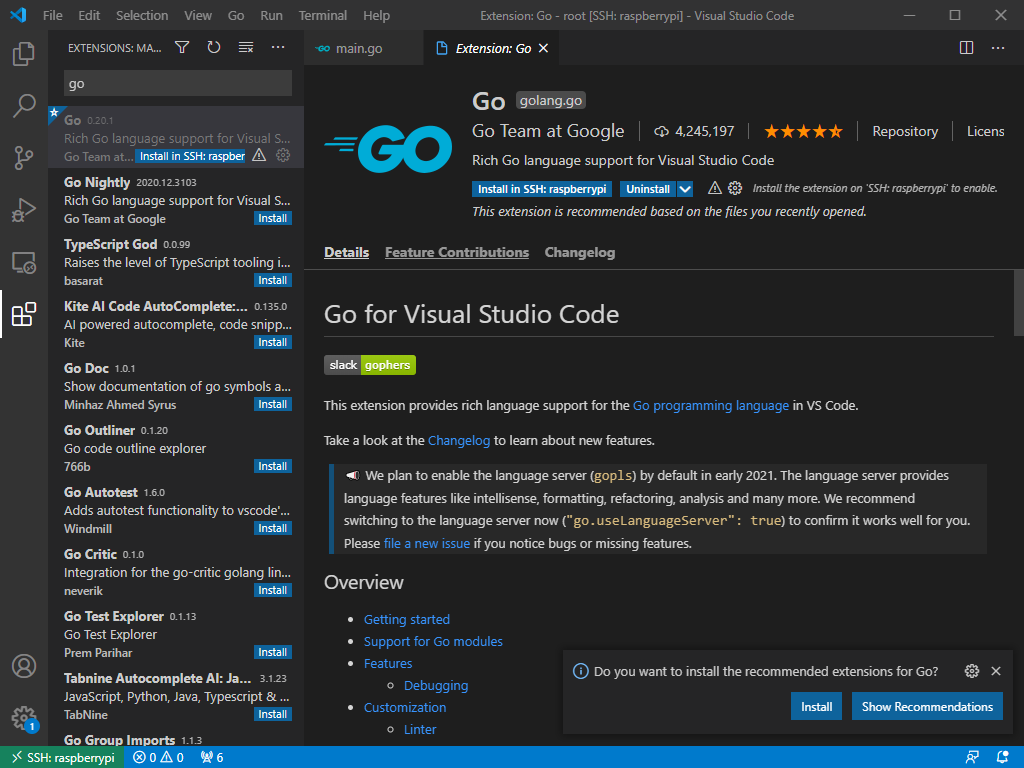Open the Repository link
Viewport: 1024px width, 768px height.
pos(905,131)
